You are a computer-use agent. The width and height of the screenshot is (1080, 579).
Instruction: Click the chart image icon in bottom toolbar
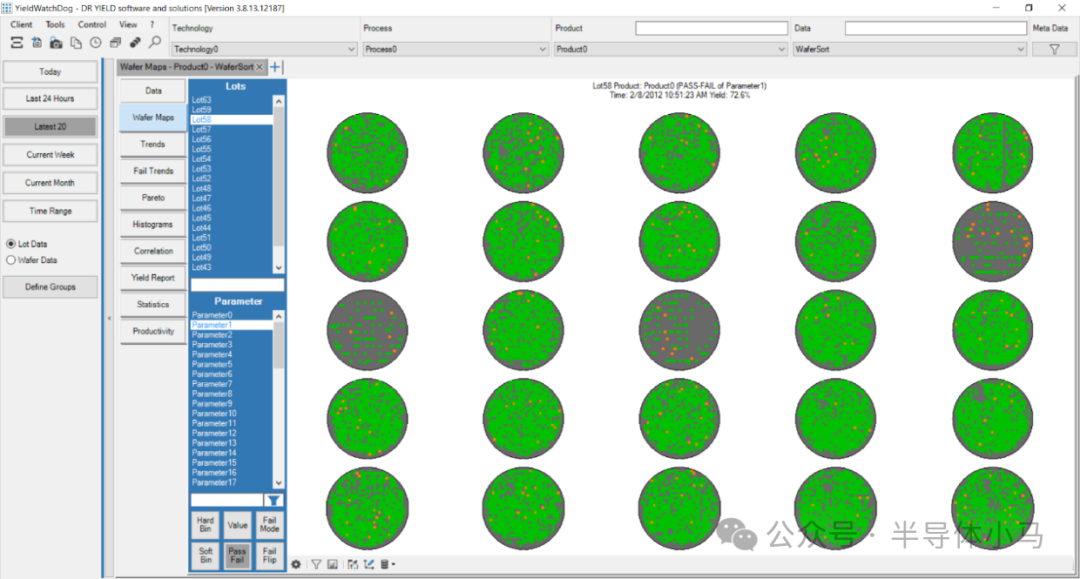coord(333,565)
